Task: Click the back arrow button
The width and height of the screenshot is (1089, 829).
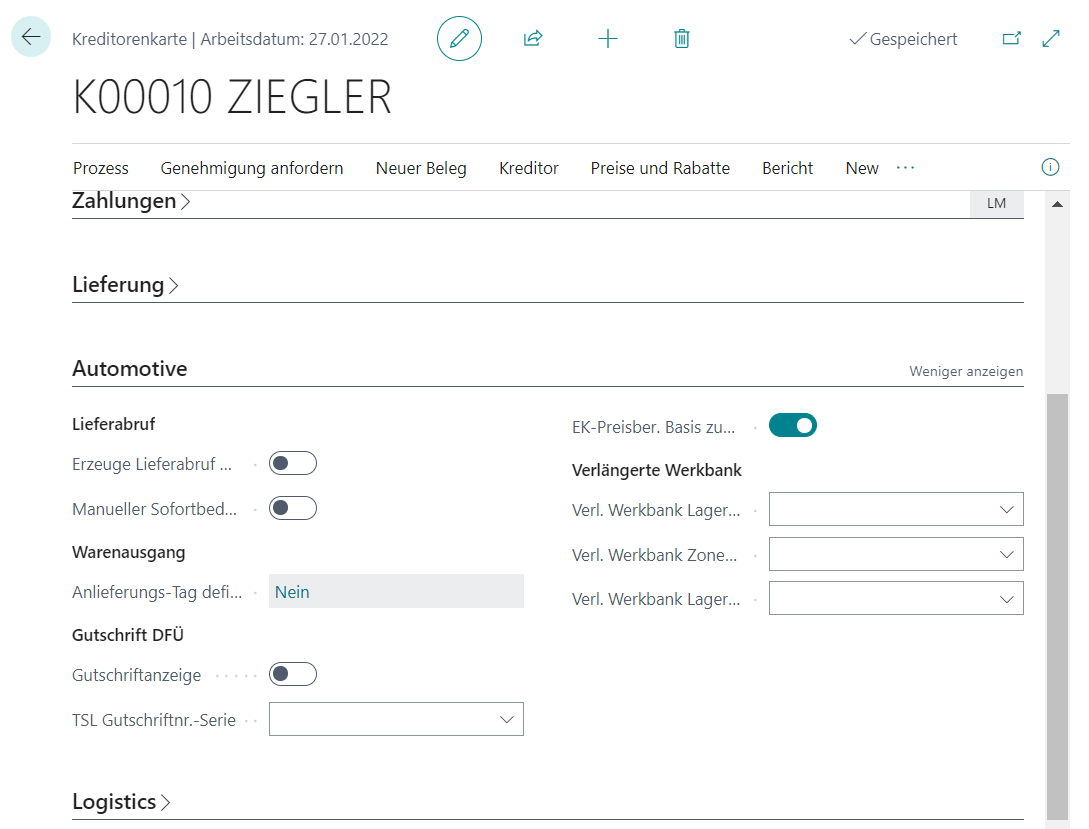Action: (x=31, y=38)
